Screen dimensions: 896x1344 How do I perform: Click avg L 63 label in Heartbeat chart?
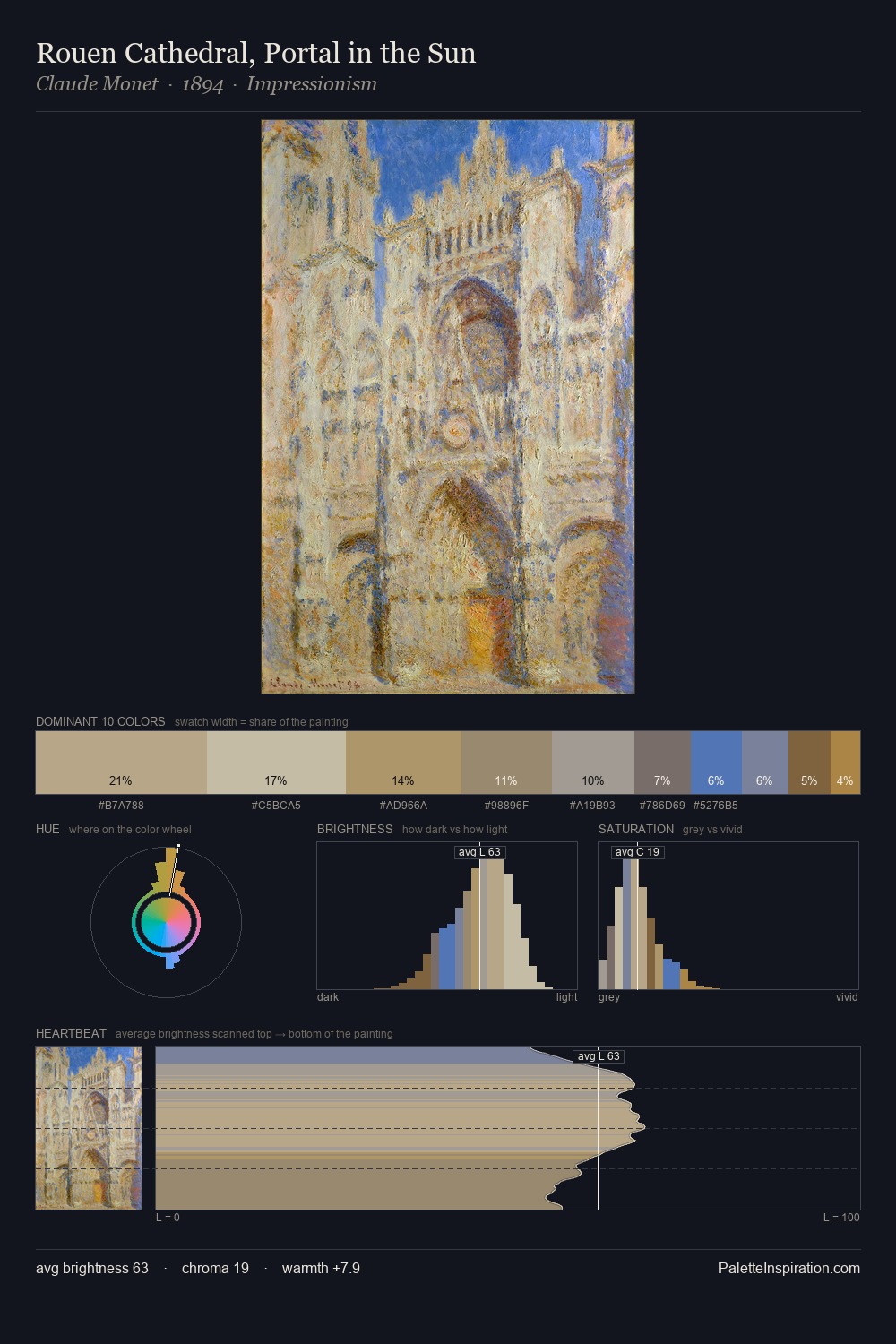(x=599, y=1056)
